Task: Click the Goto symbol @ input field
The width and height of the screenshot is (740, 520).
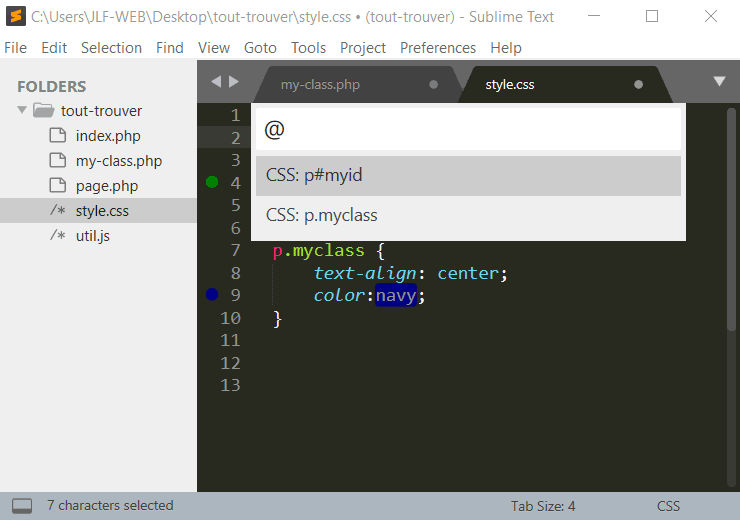Action: tap(468, 129)
